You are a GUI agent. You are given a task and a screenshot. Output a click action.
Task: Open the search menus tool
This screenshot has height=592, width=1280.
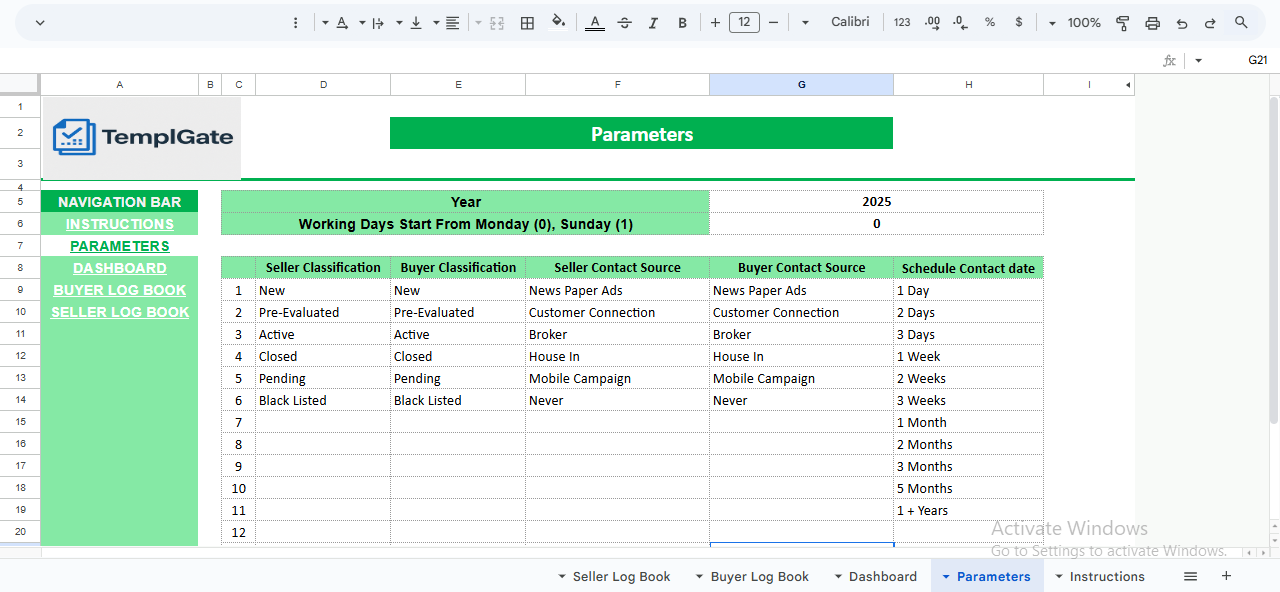(1241, 22)
